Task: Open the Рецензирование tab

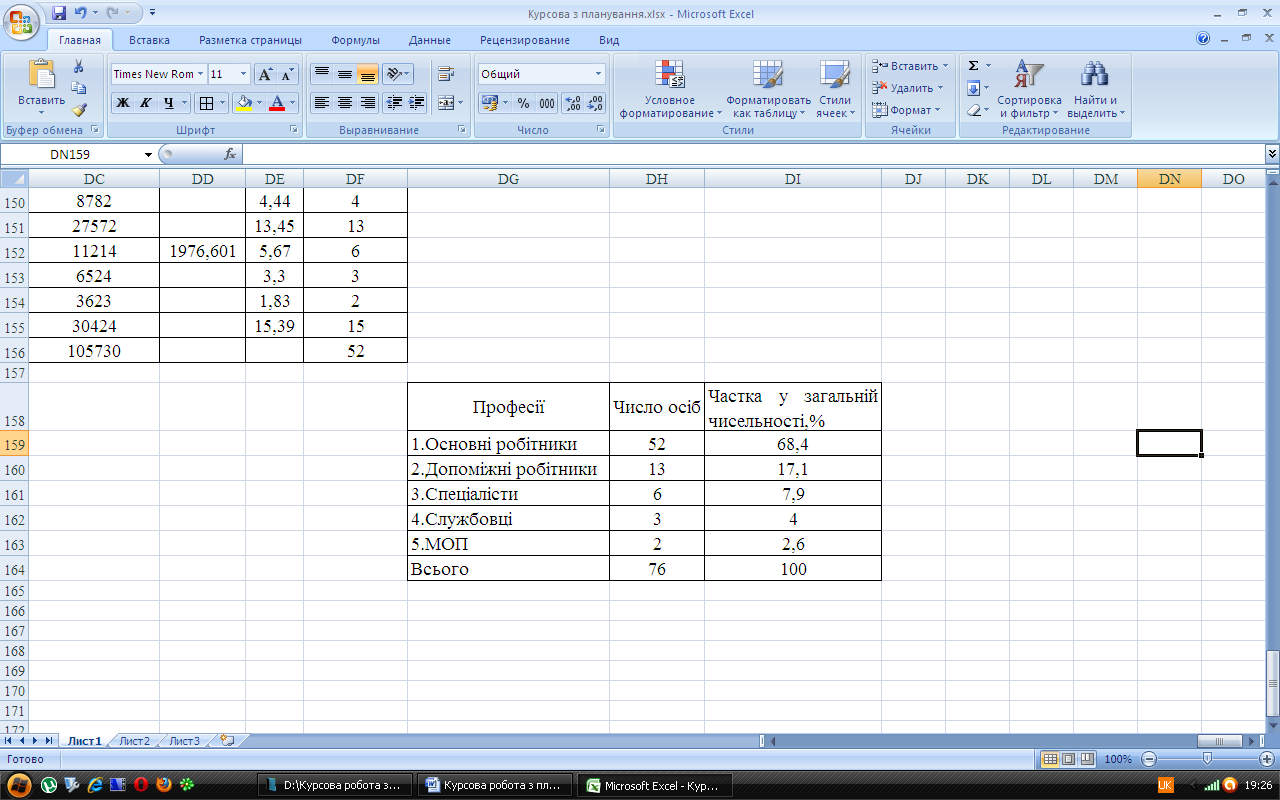Action: click(524, 40)
